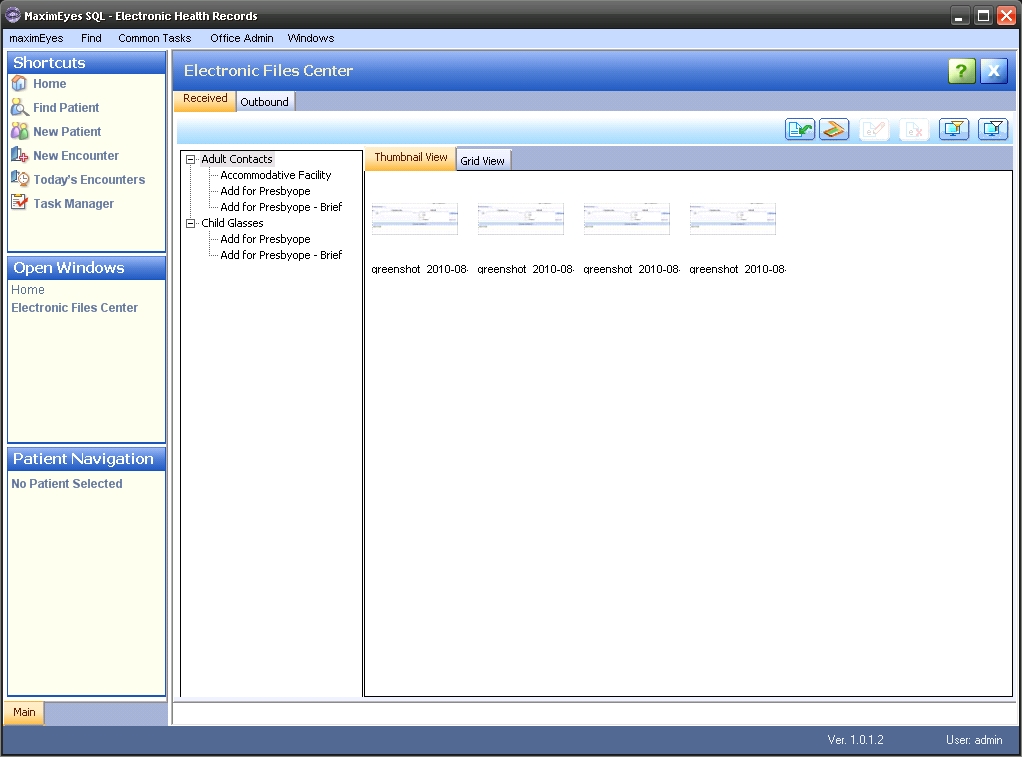Screen dimensions: 1022x757
Task: Open the Office Admin menu
Action: point(242,38)
